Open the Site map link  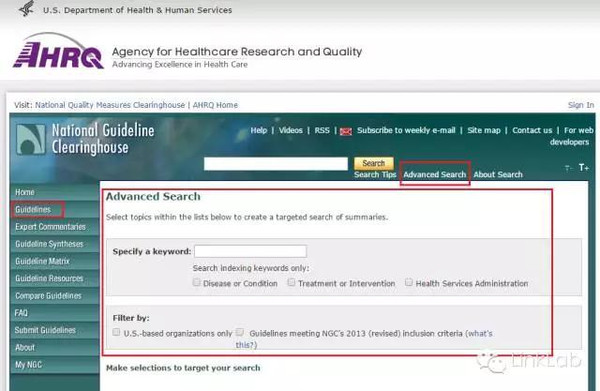(x=484, y=130)
